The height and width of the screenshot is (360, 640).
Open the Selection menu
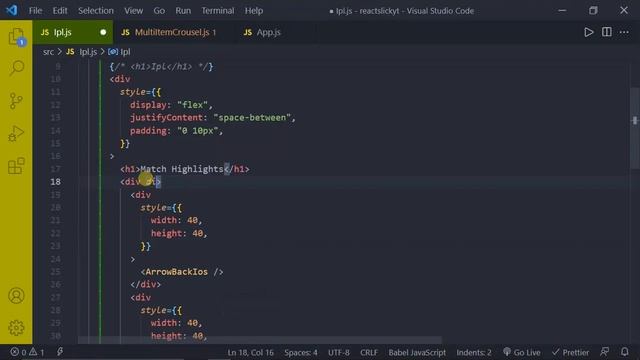pos(96,11)
